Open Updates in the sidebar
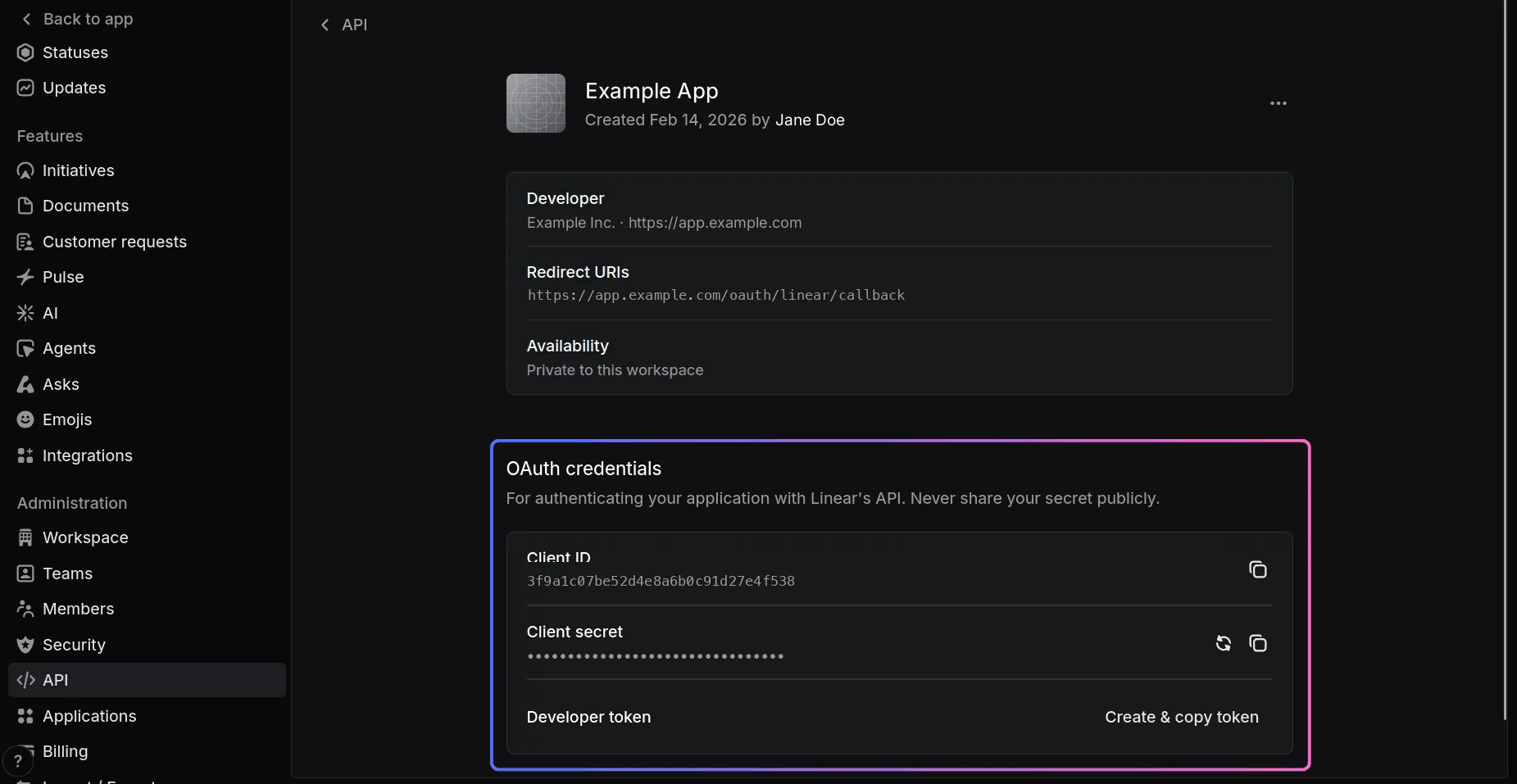 coord(147,88)
